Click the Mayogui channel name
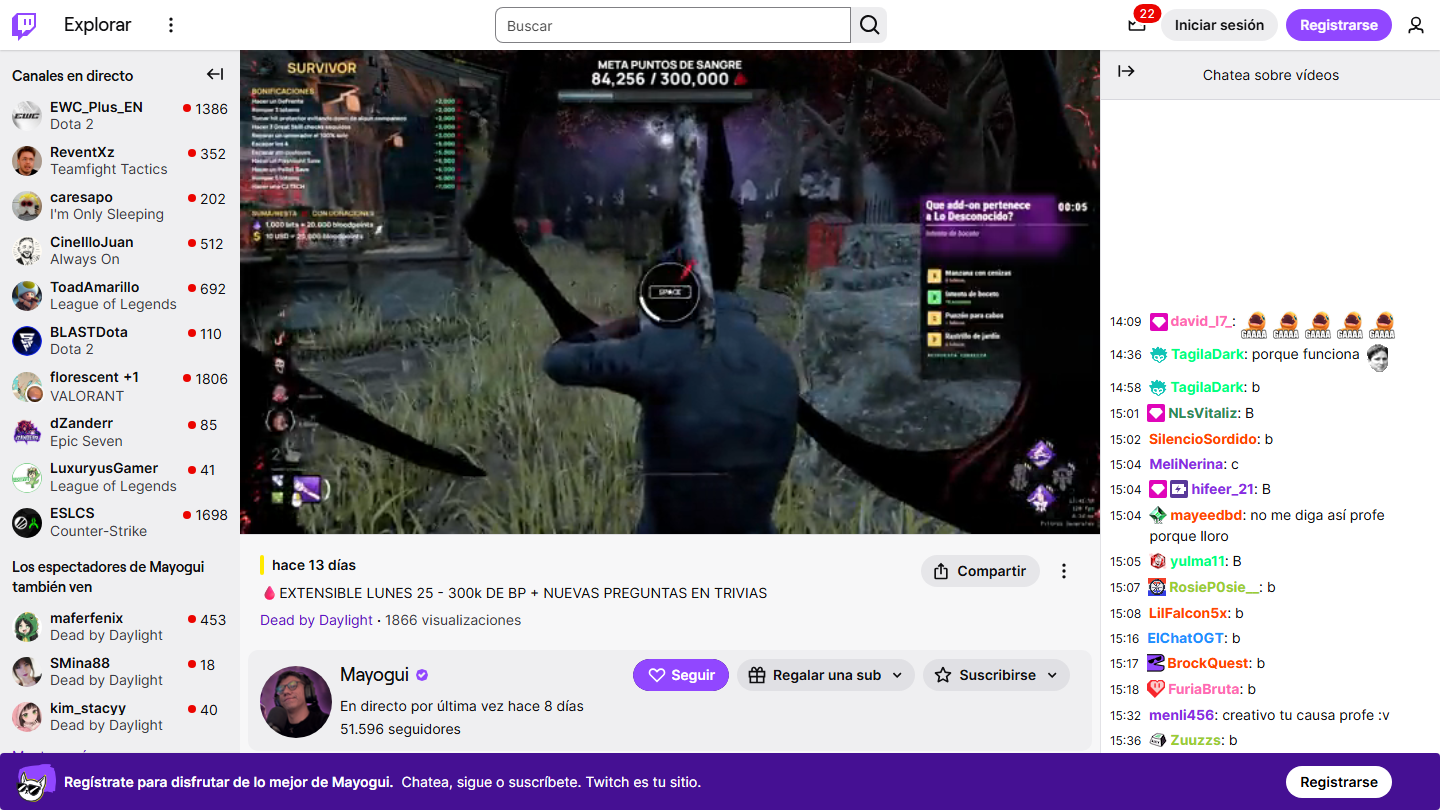 click(375, 675)
